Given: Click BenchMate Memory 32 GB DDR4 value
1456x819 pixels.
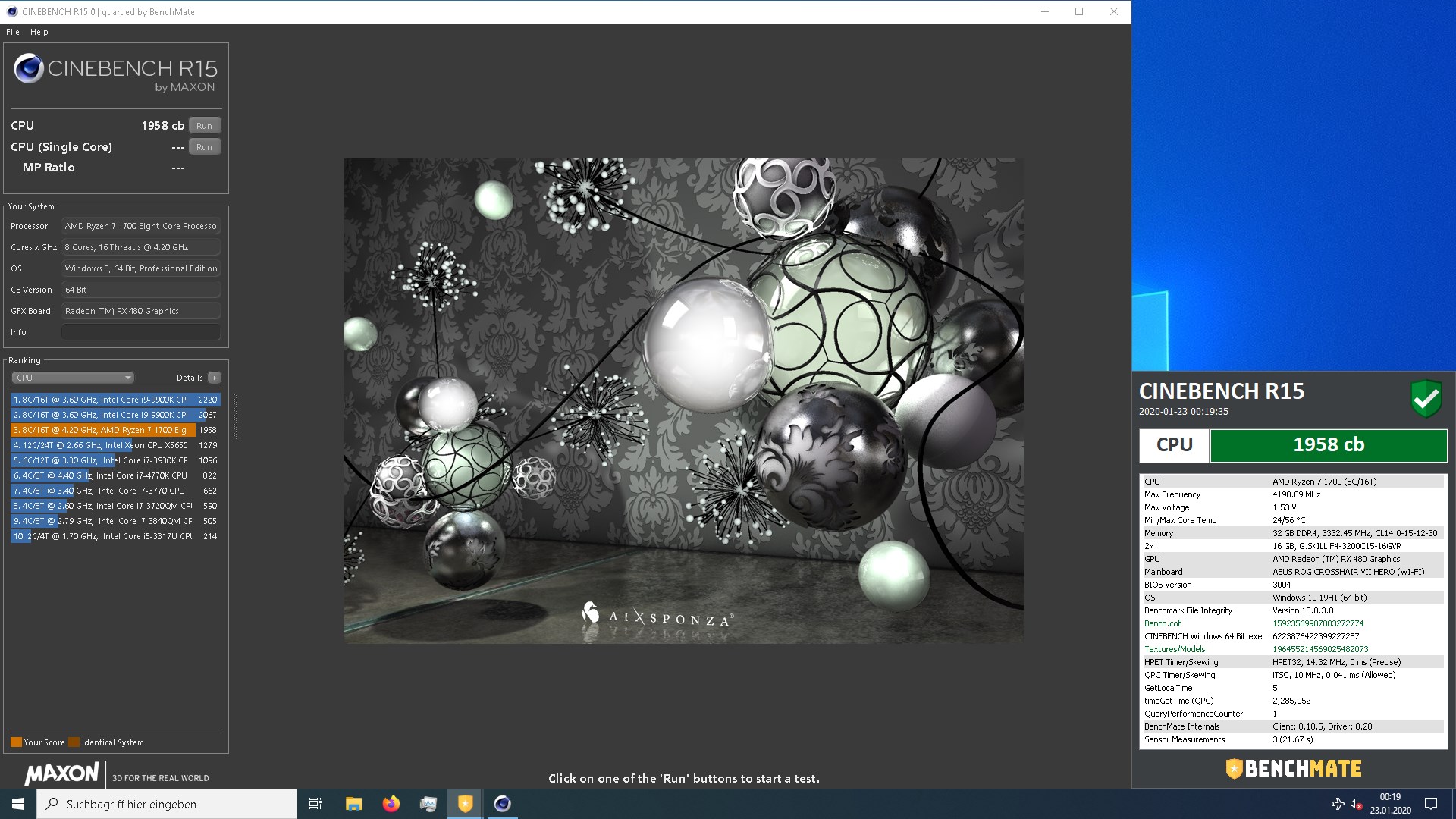Looking at the screenshot, I should [1354, 533].
